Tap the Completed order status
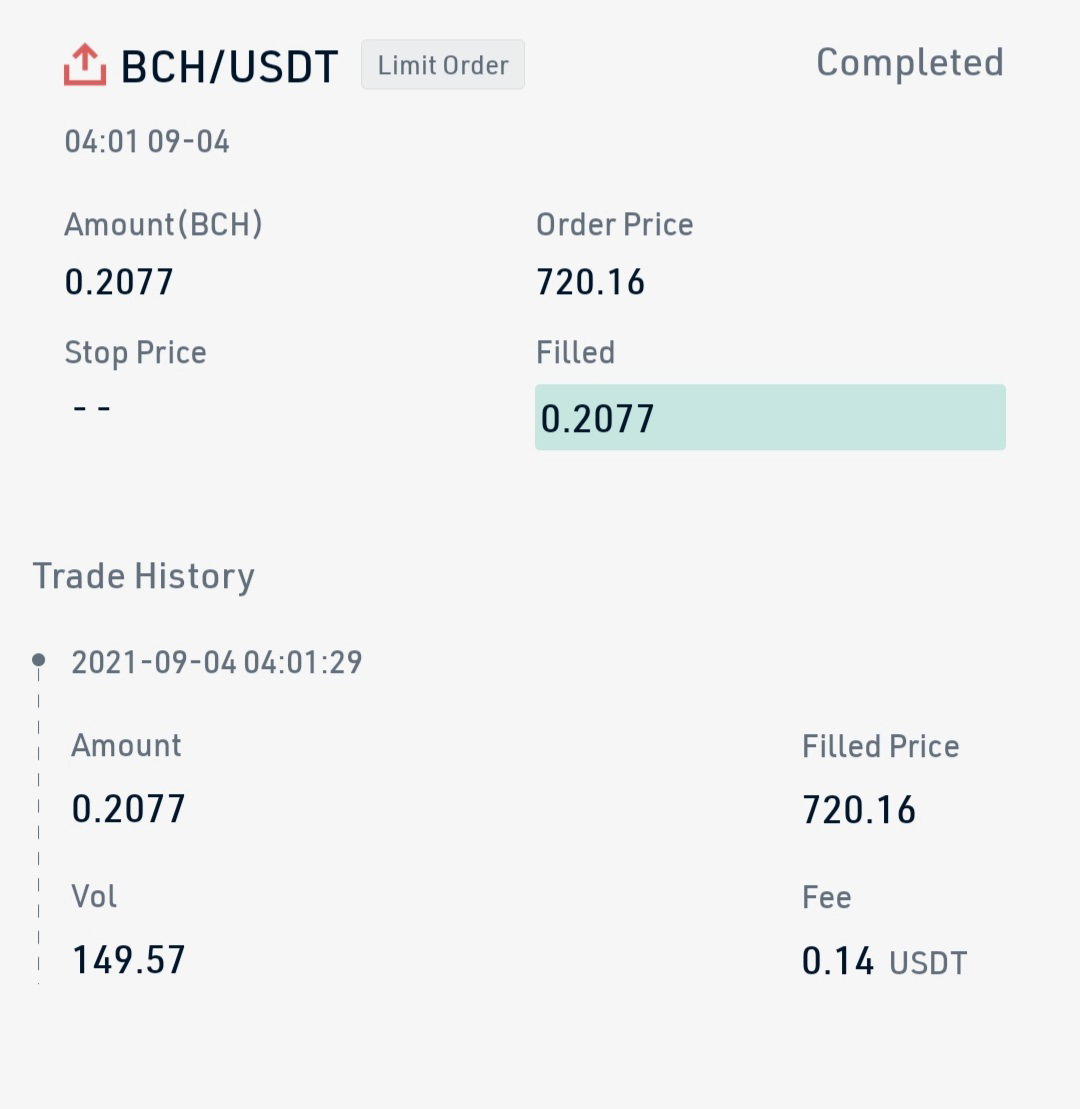 [910, 62]
